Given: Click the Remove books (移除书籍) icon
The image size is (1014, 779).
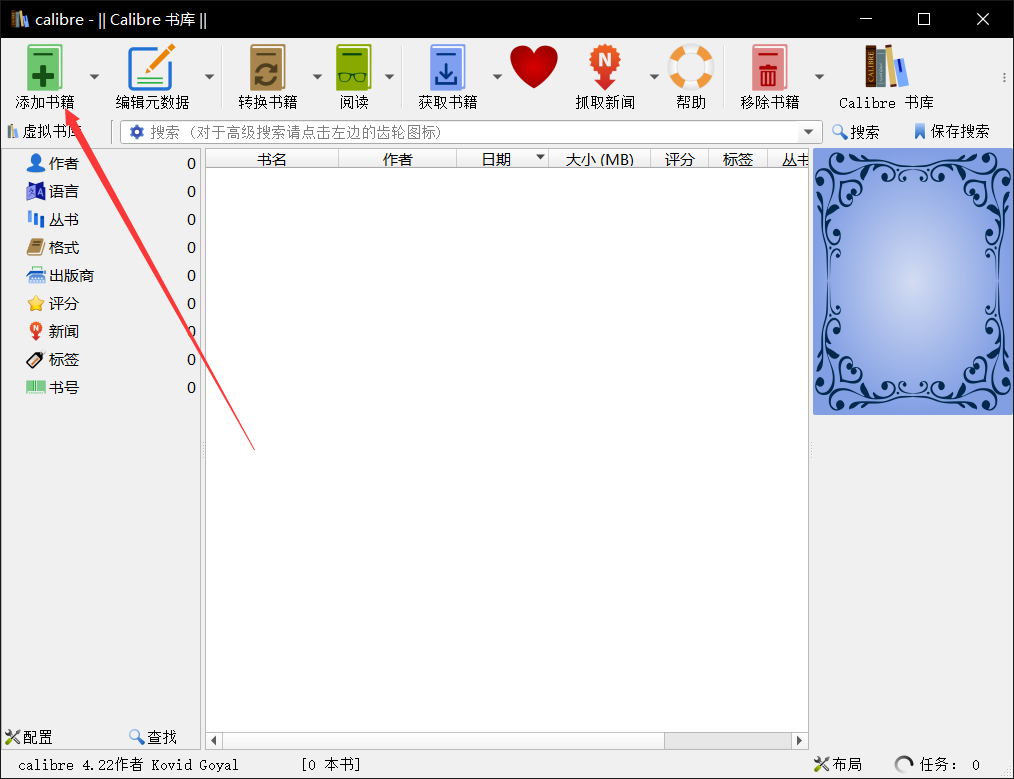Looking at the screenshot, I should (x=769, y=67).
